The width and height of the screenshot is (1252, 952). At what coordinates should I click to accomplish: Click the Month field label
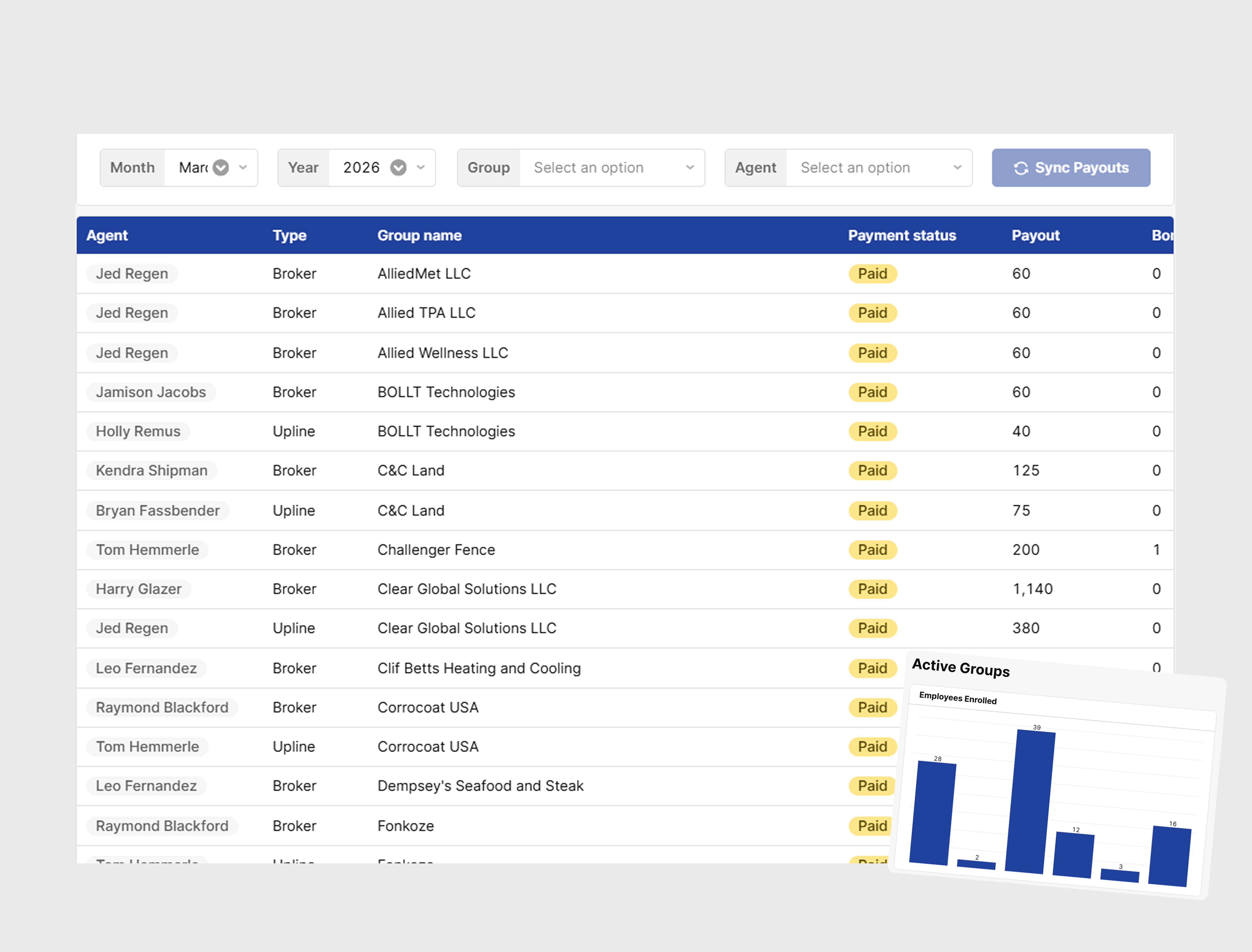click(132, 168)
